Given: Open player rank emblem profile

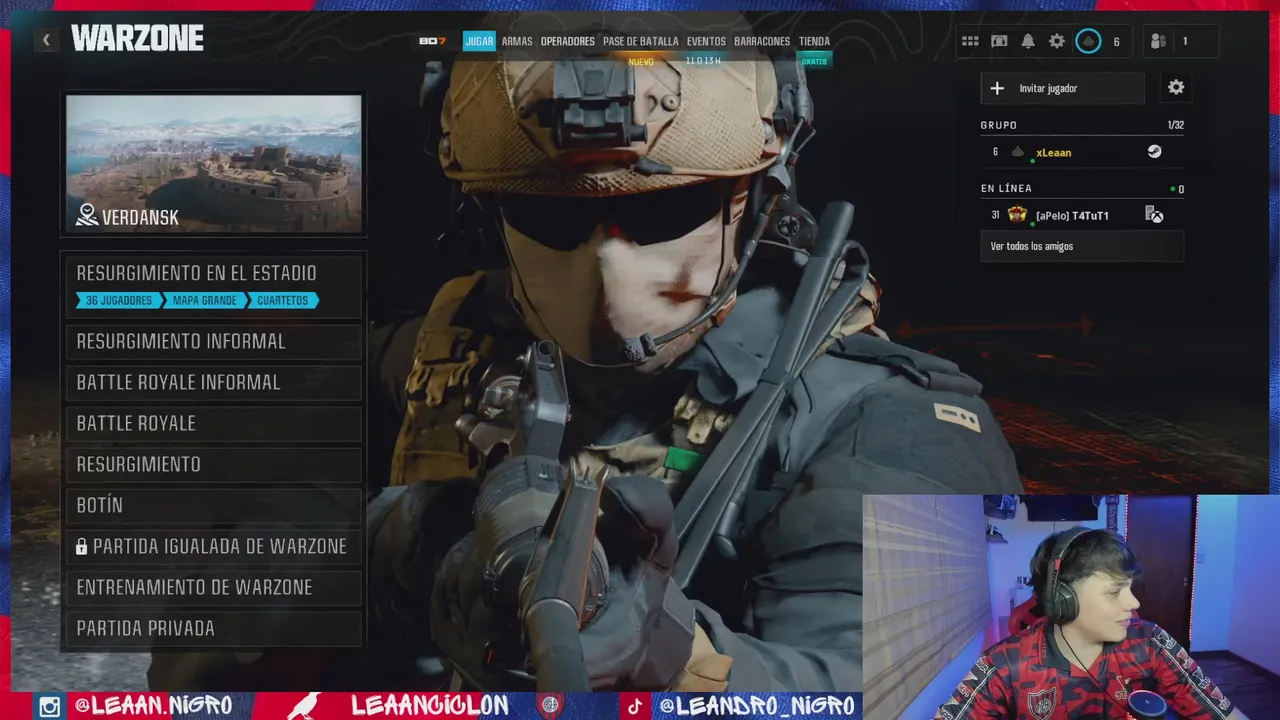Looking at the screenshot, I should 1088,41.
